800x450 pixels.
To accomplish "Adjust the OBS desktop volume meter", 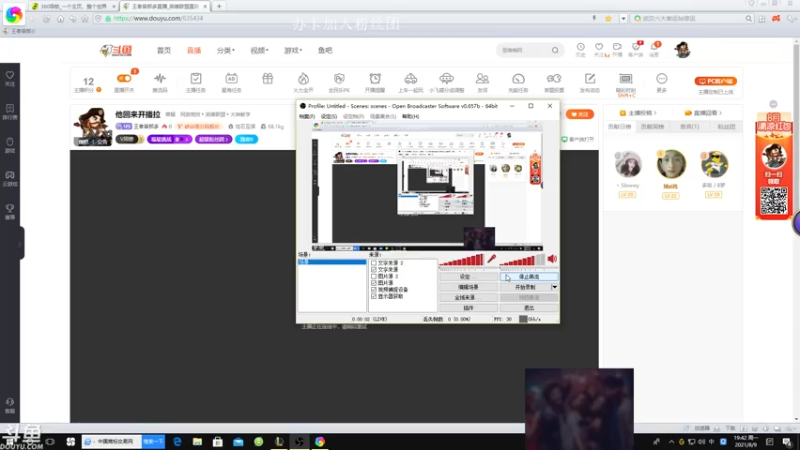I will click(522, 260).
